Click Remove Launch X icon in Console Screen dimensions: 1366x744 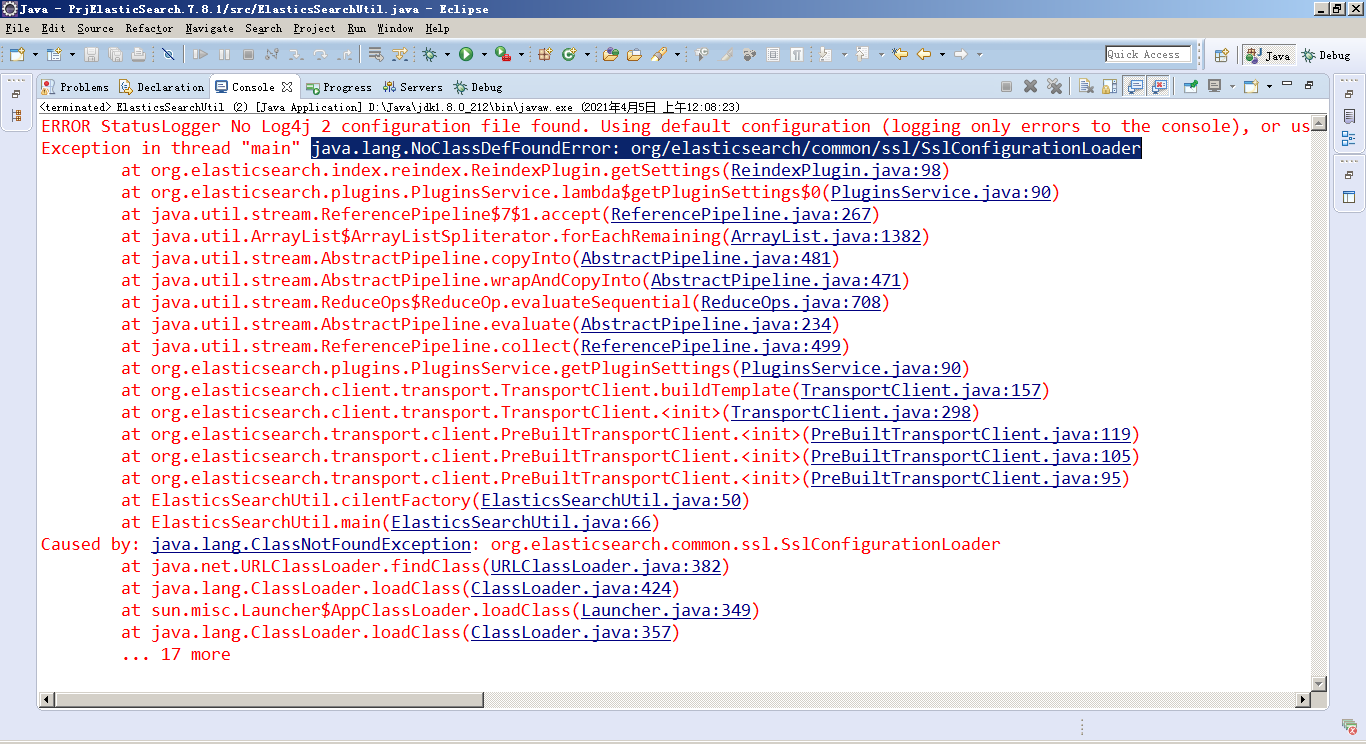click(1030, 86)
